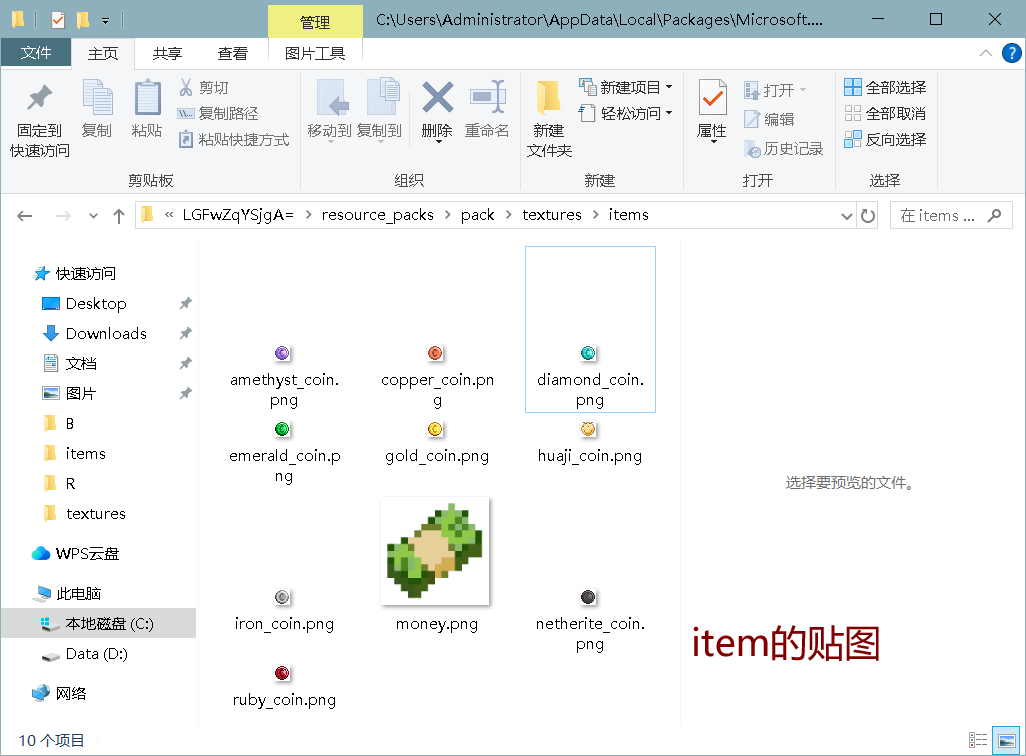
Task: Open recent locations dropdown chevron
Action: click(x=93, y=216)
